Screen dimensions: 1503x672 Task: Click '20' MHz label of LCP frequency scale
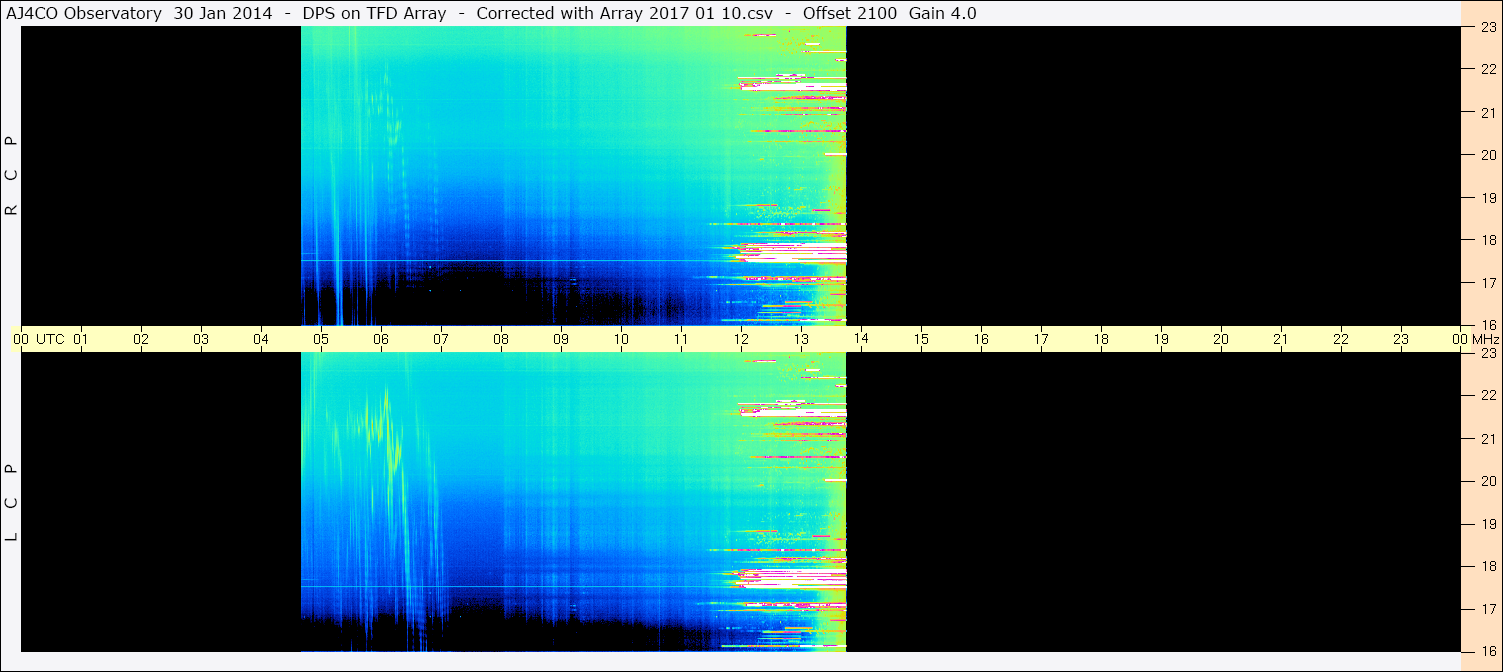(1487, 481)
